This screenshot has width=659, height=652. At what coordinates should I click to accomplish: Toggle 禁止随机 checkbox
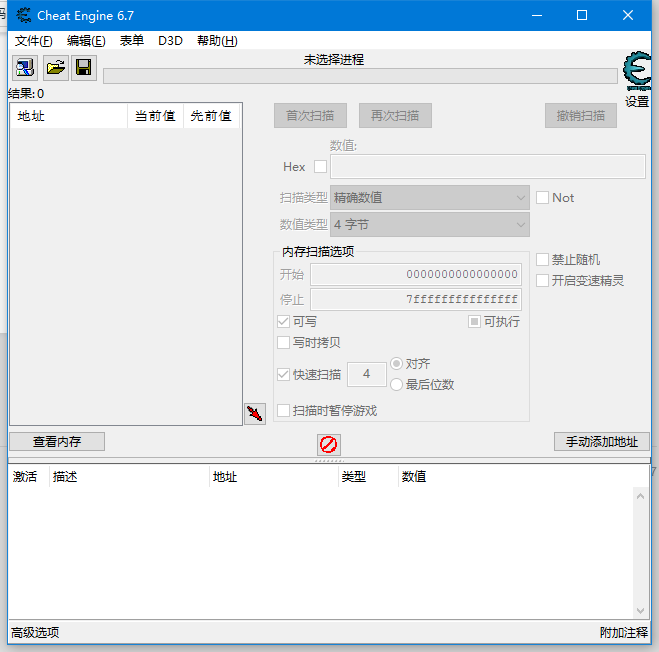(x=542, y=259)
